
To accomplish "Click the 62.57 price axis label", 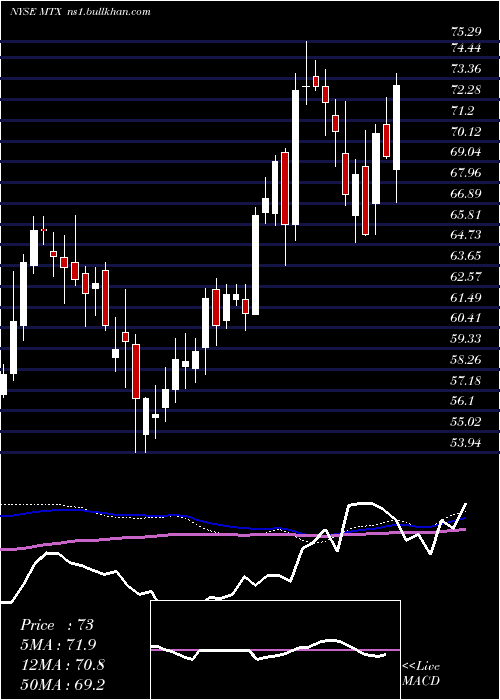I will [466, 277].
